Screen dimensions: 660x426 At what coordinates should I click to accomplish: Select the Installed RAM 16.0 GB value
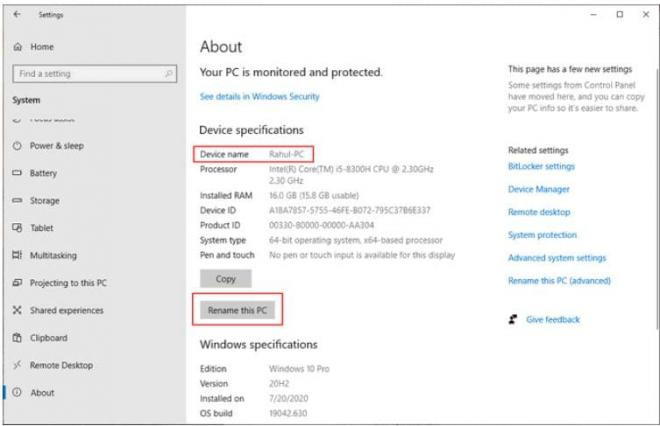314,195
